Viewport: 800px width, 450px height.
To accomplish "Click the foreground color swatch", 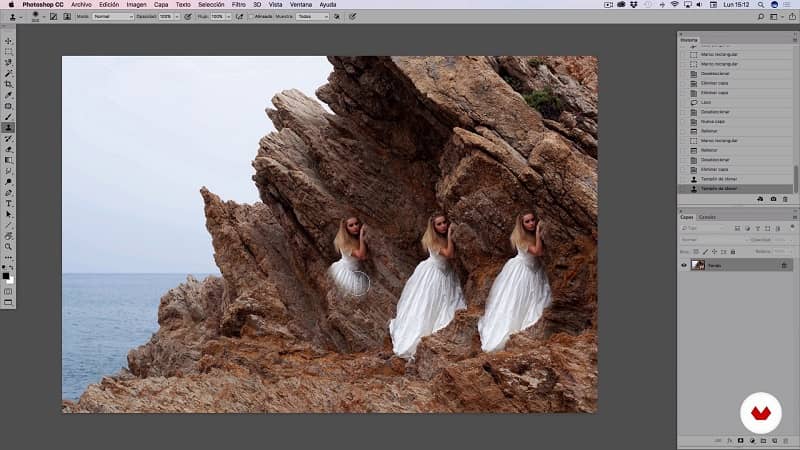I will [x=6, y=274].
